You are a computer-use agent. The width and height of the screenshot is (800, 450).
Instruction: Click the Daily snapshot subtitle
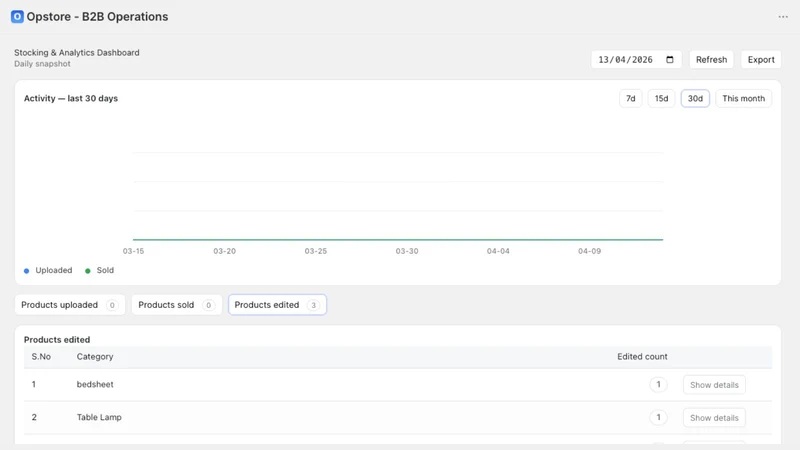[x=42, y=64]
